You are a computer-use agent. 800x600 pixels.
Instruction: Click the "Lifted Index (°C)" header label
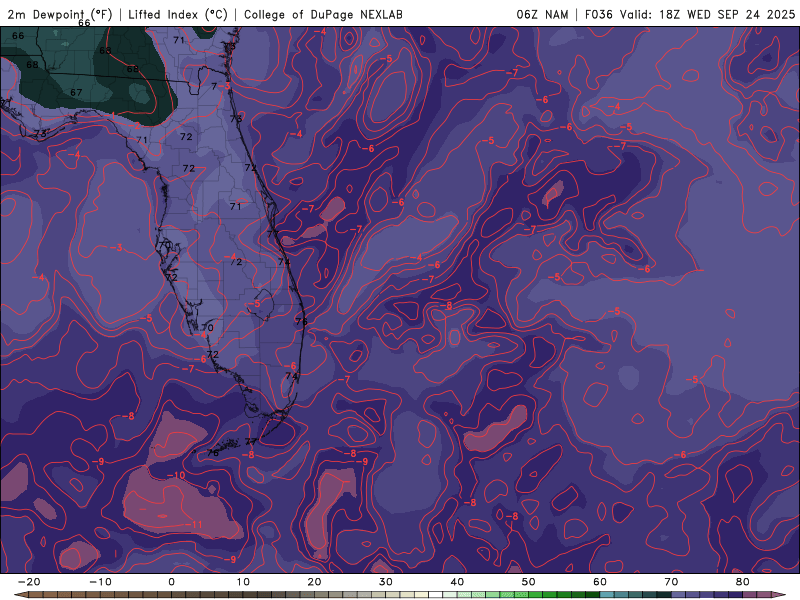point(178,14)
